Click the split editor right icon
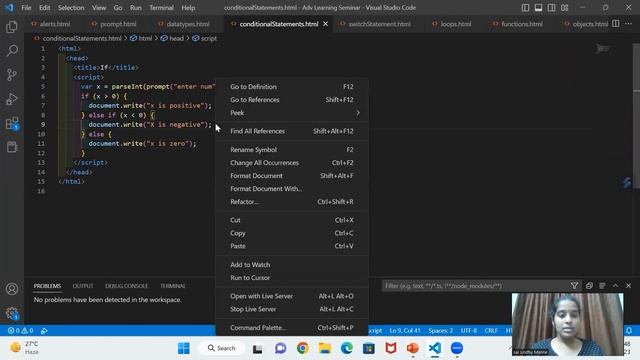The width and height of the screenshot is (640, 360). [616, 24]
